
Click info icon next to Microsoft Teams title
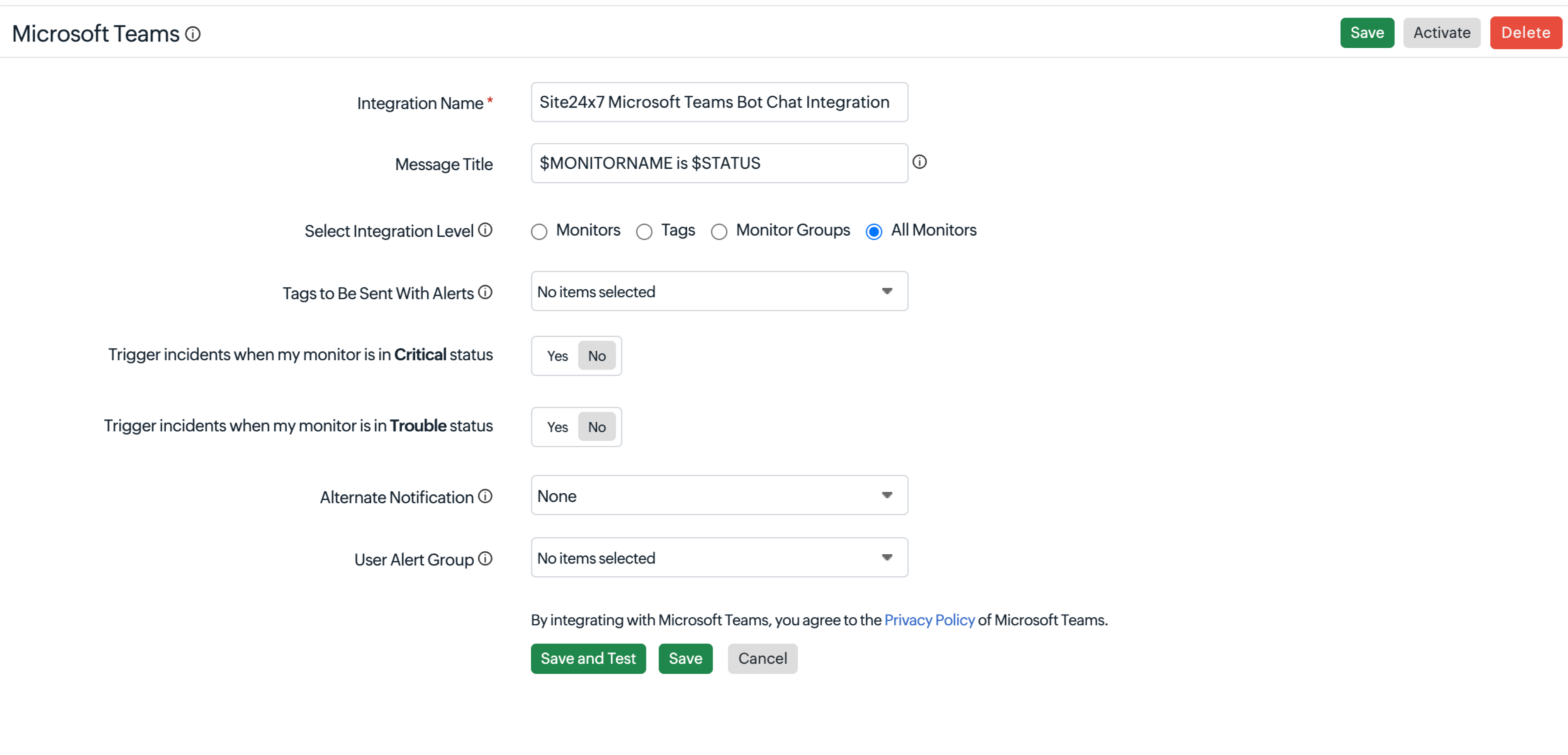[193, 34]
